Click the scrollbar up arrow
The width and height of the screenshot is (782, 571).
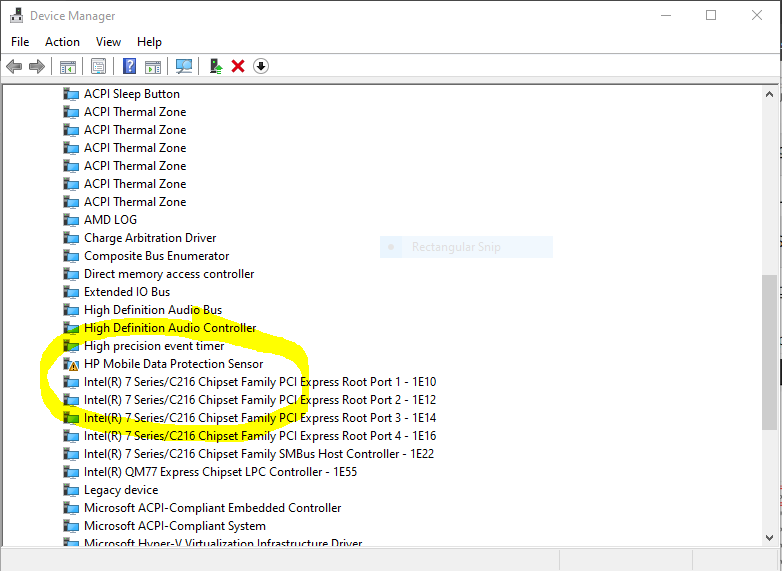pyautogui.click(x=769, y=94)
